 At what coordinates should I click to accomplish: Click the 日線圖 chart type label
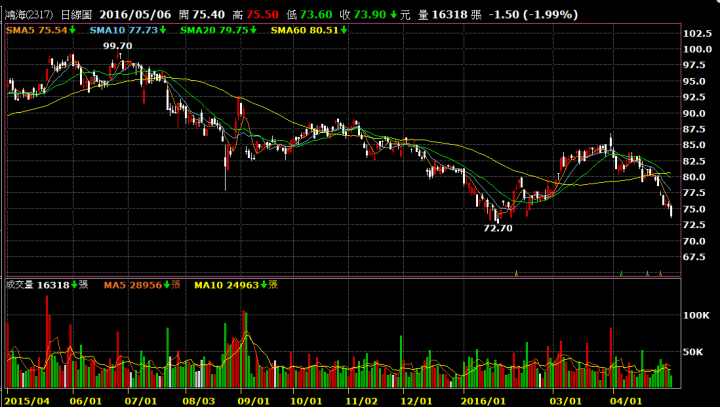[x=77, y=15]
